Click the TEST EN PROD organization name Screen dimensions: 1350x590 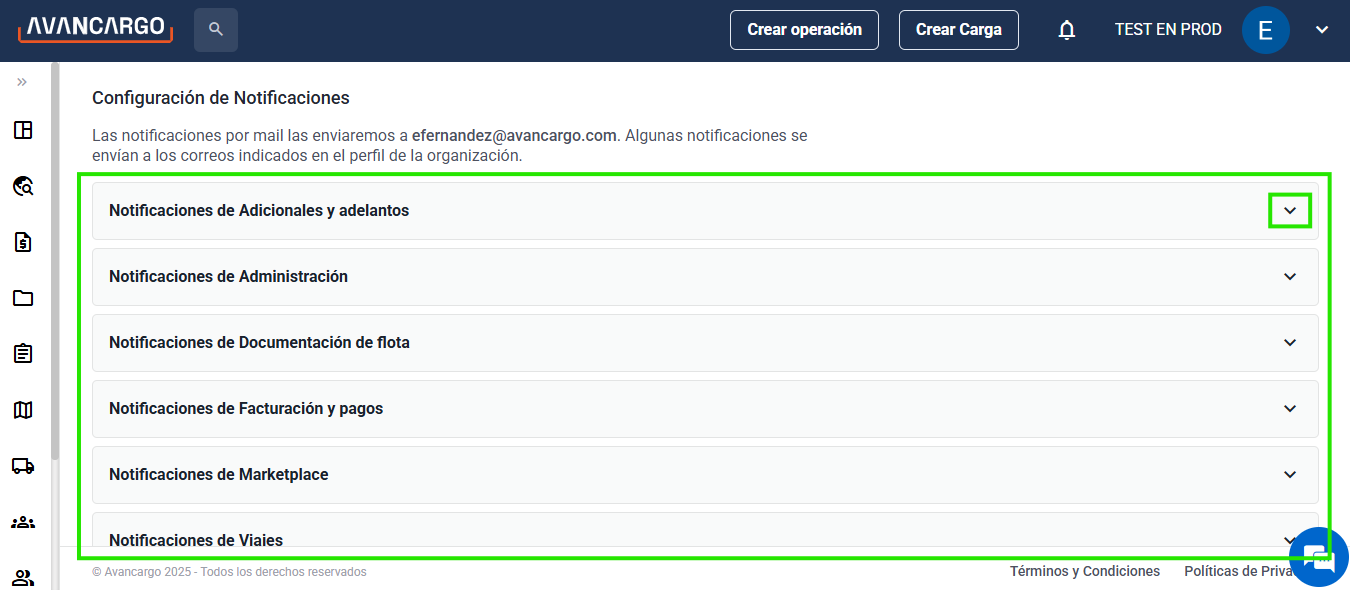1168,30
